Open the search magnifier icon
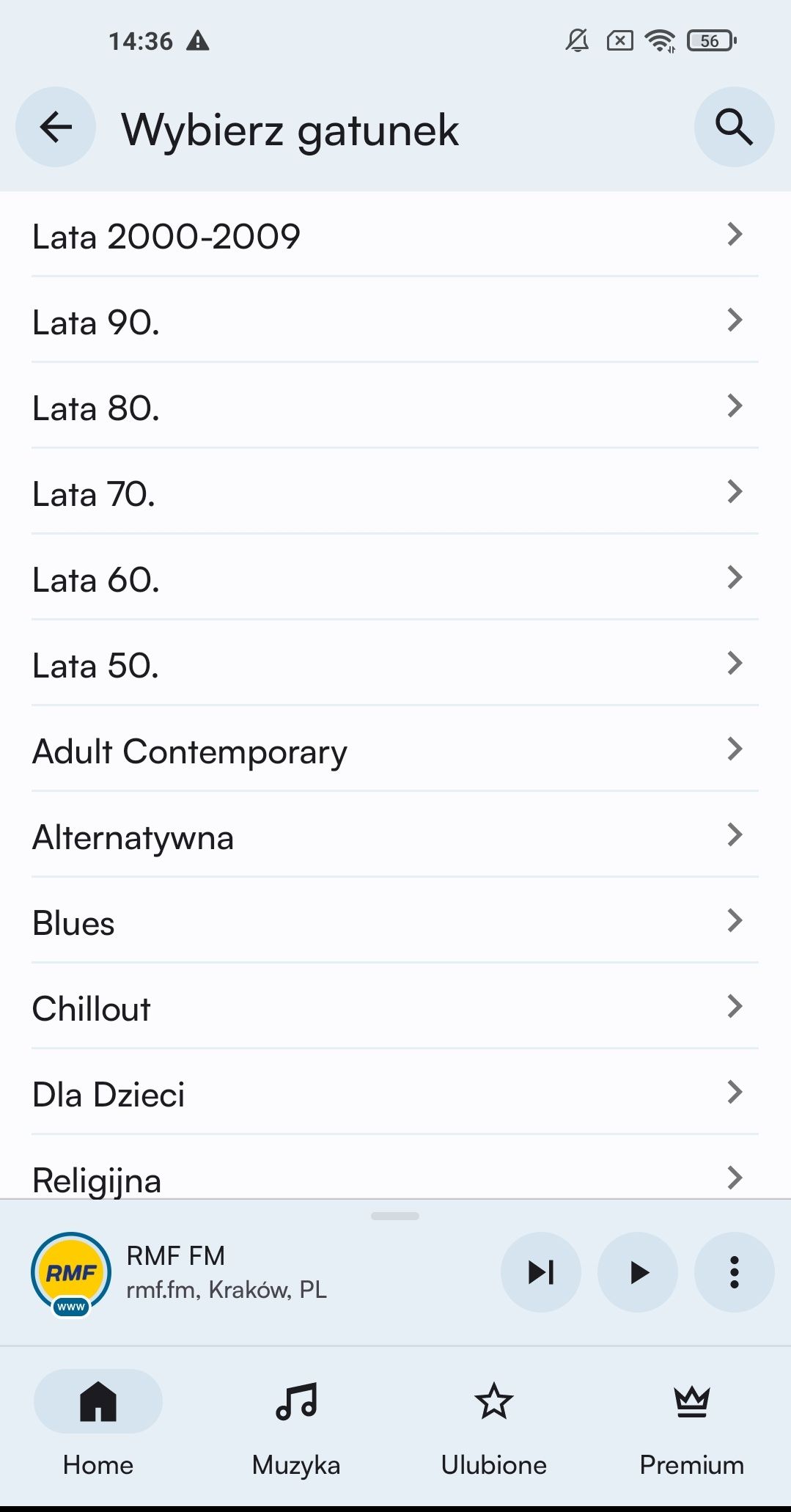This screenshot has height=1512, width=791. [734, 128]
